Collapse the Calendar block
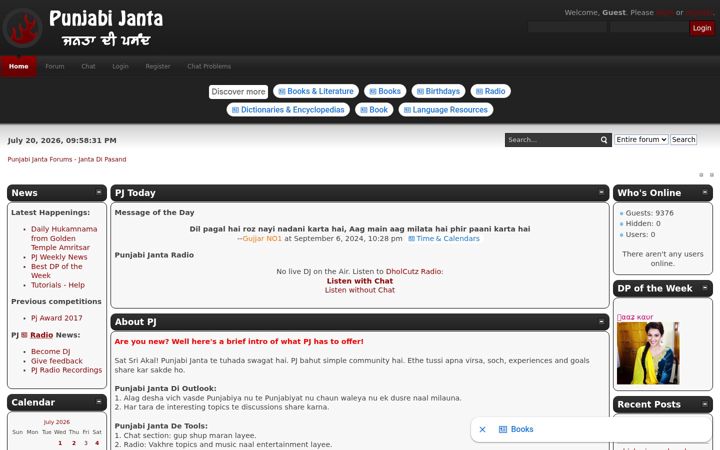The width and height of the screenshot is (720, 450). tap(99, 402)
